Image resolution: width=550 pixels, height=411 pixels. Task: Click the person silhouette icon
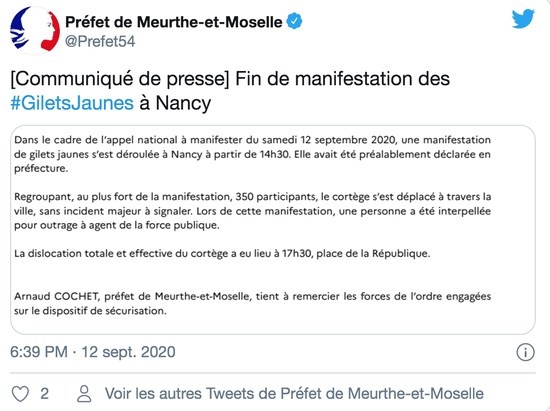84,394
